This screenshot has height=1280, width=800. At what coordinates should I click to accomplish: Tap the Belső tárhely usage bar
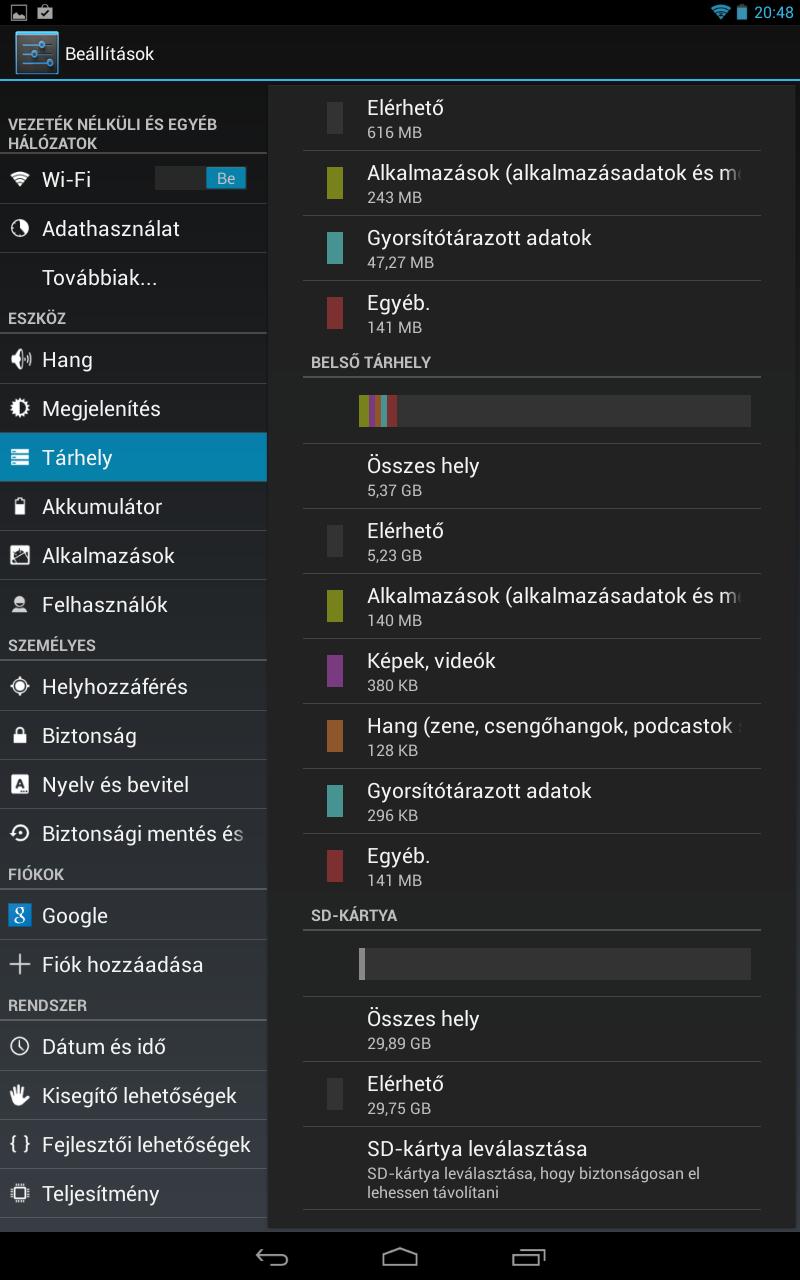[x=555, y=411]
